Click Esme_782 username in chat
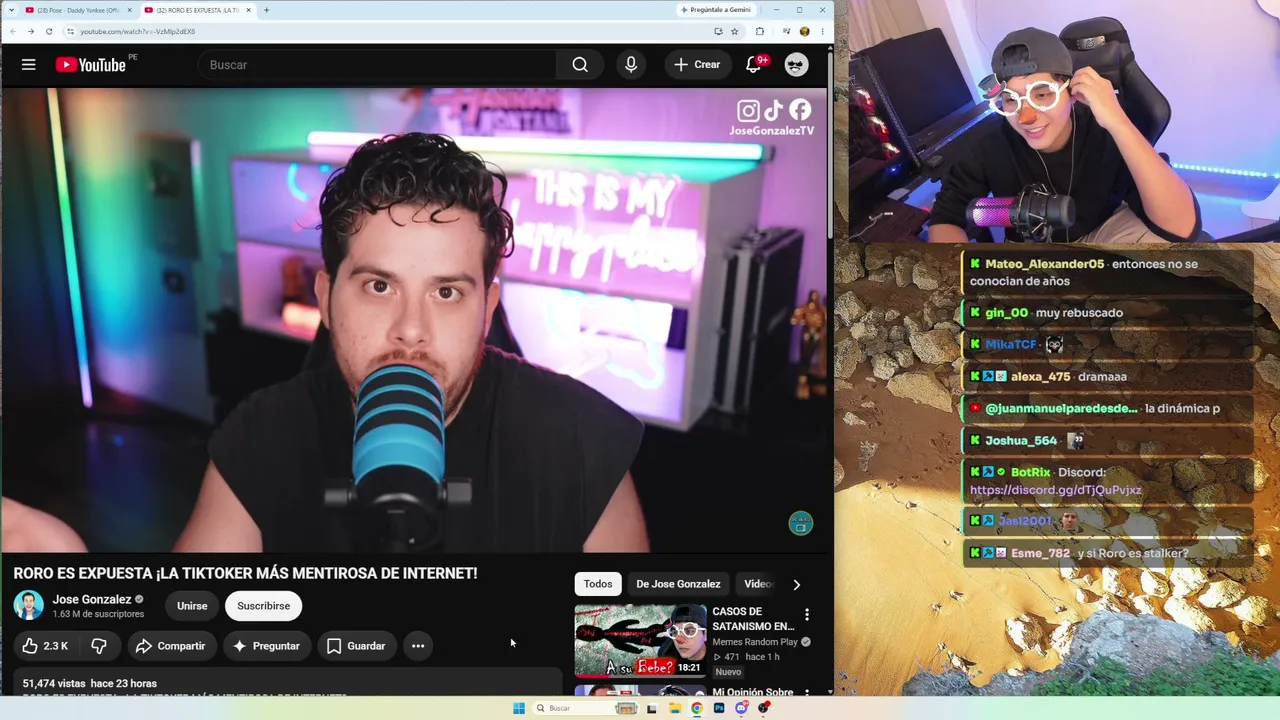Viewport: 1280px width, 720px height. pos(1040,553)
